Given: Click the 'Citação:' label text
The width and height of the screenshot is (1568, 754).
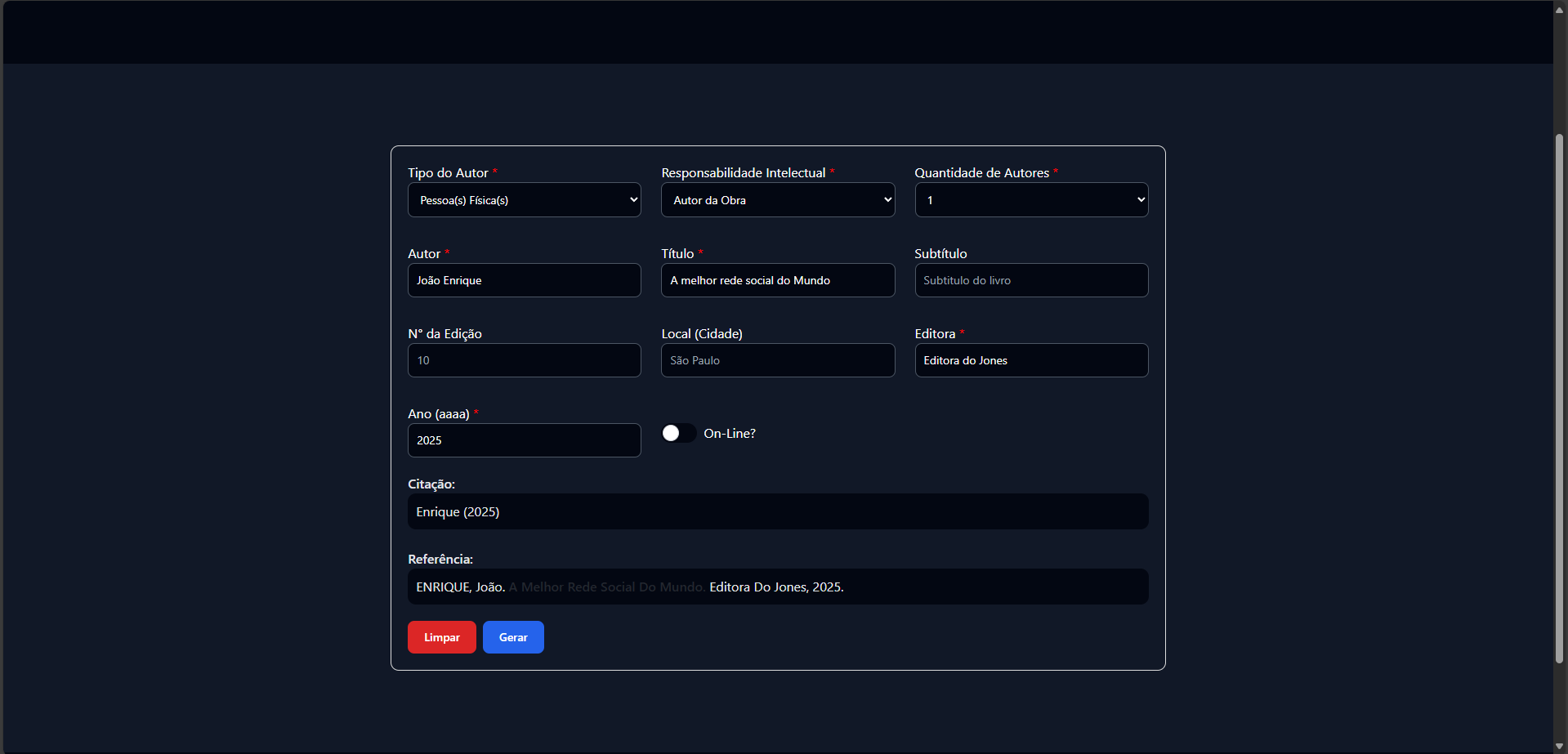Looking at the screenshot, I should pos(431,484).
